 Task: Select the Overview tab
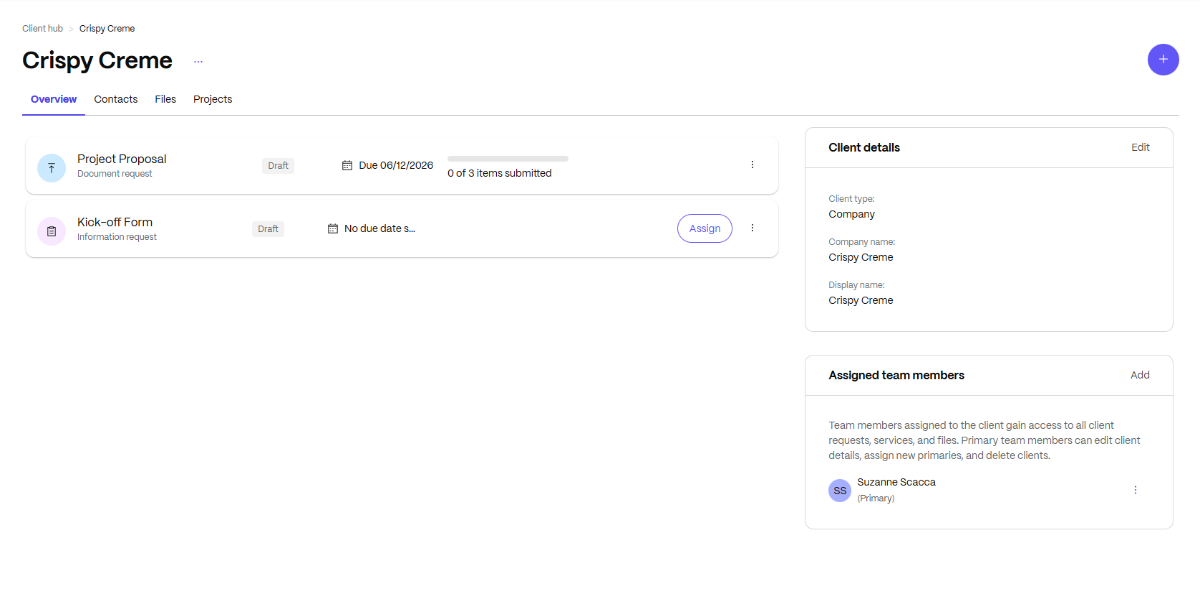pos(53,99)
